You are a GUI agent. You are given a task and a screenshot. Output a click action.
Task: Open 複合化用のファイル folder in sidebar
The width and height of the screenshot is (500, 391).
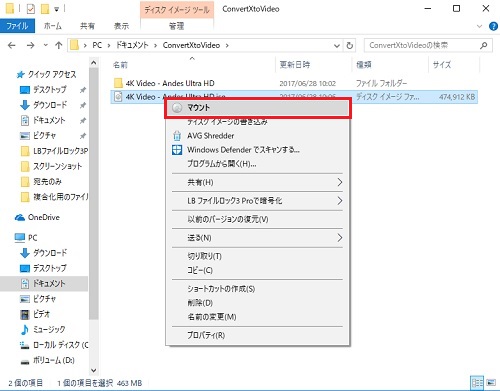pos(60,197)
